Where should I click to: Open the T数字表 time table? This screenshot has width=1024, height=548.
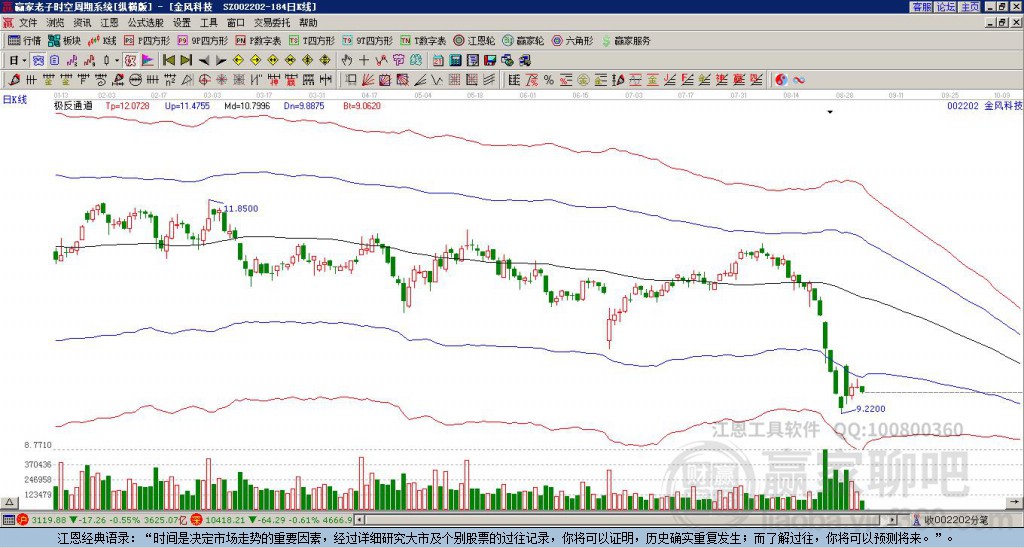[423, 40]
